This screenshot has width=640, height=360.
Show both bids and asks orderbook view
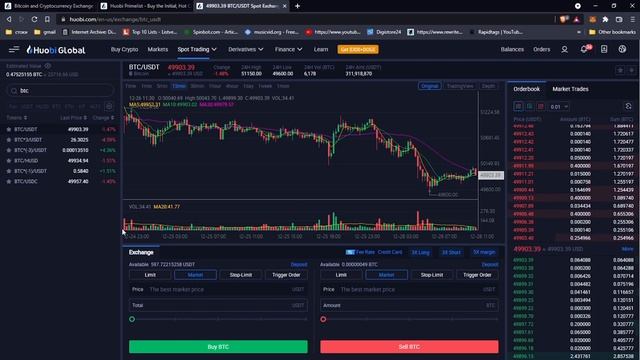[x=518, y=107]
